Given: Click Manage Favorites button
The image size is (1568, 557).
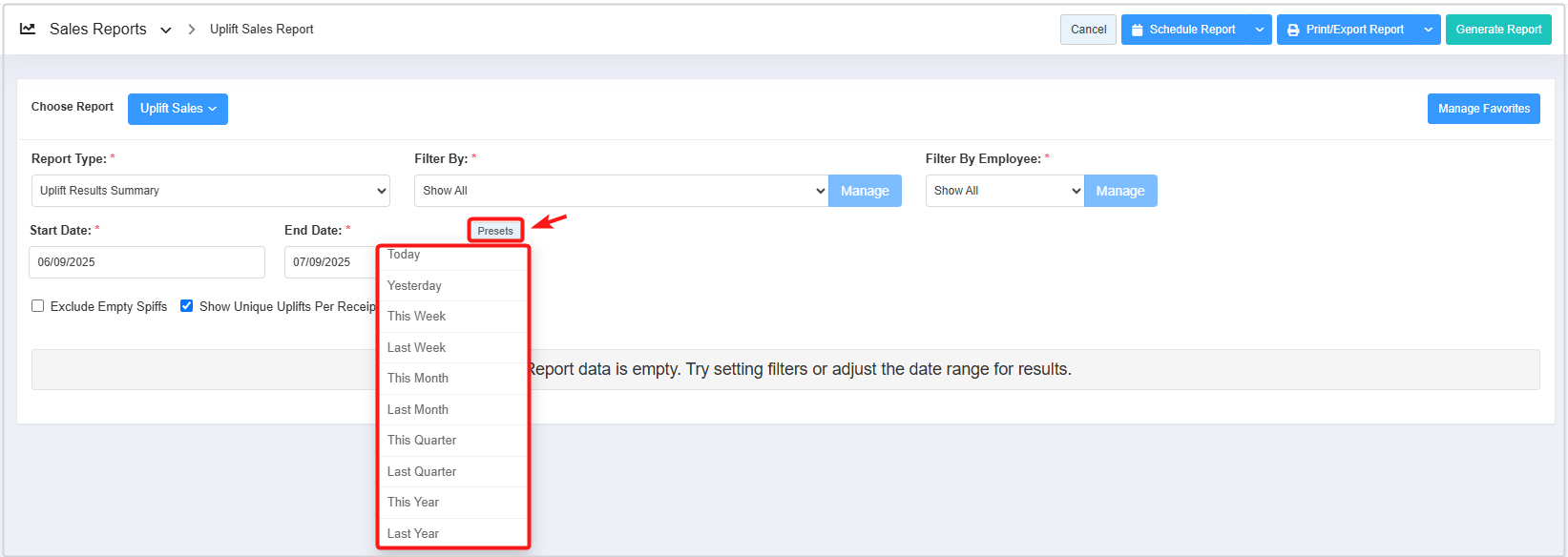Looking at the screenshot, I should 1483,109.
